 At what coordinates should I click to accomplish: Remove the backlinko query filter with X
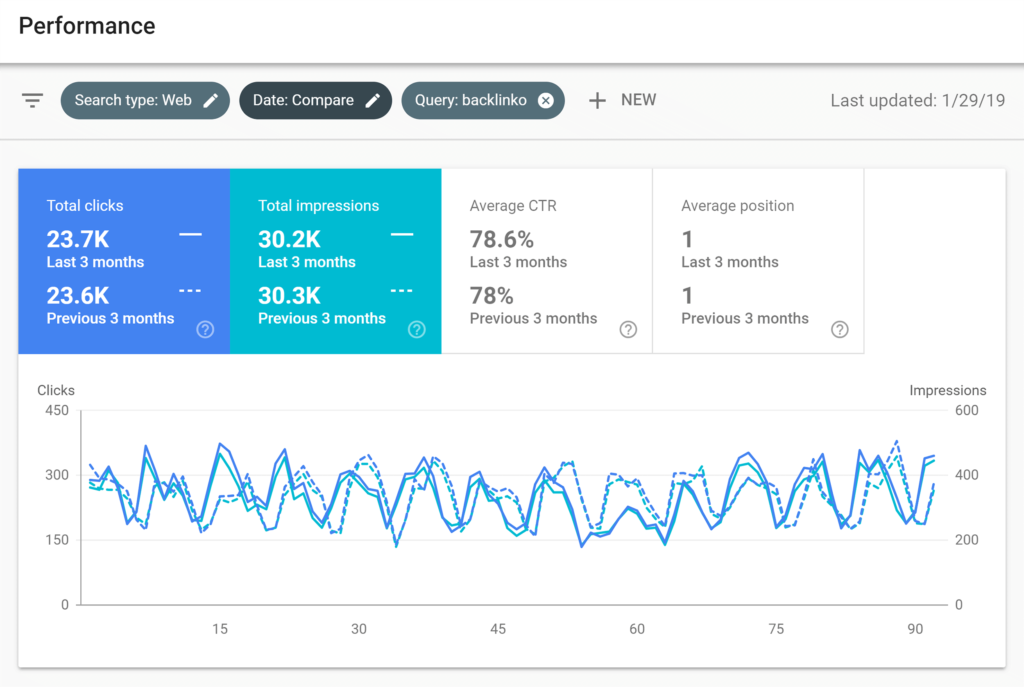pyautogui.click(x=545, y=100)
